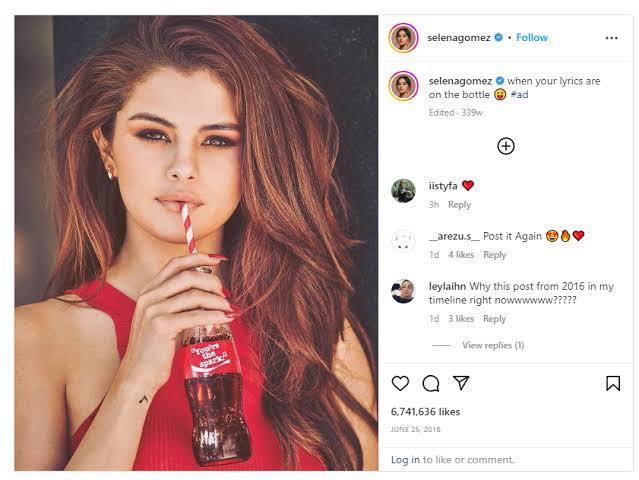View the 6,741,636 likes list
Viewport: 639px width, 480px height.
(x=425, y=412)
